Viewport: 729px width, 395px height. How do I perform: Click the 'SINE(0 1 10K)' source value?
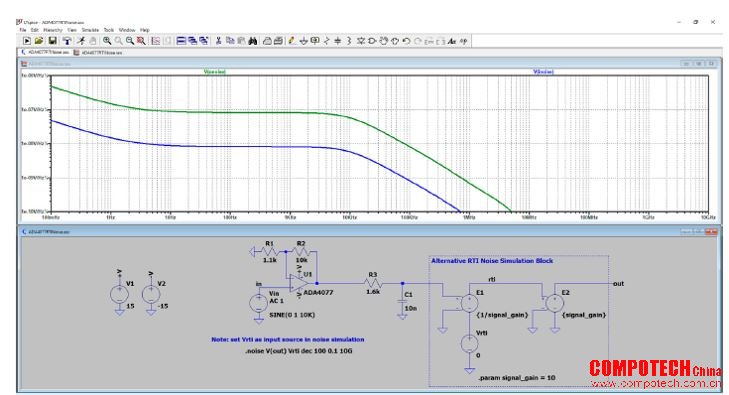(x=292, y=315)
